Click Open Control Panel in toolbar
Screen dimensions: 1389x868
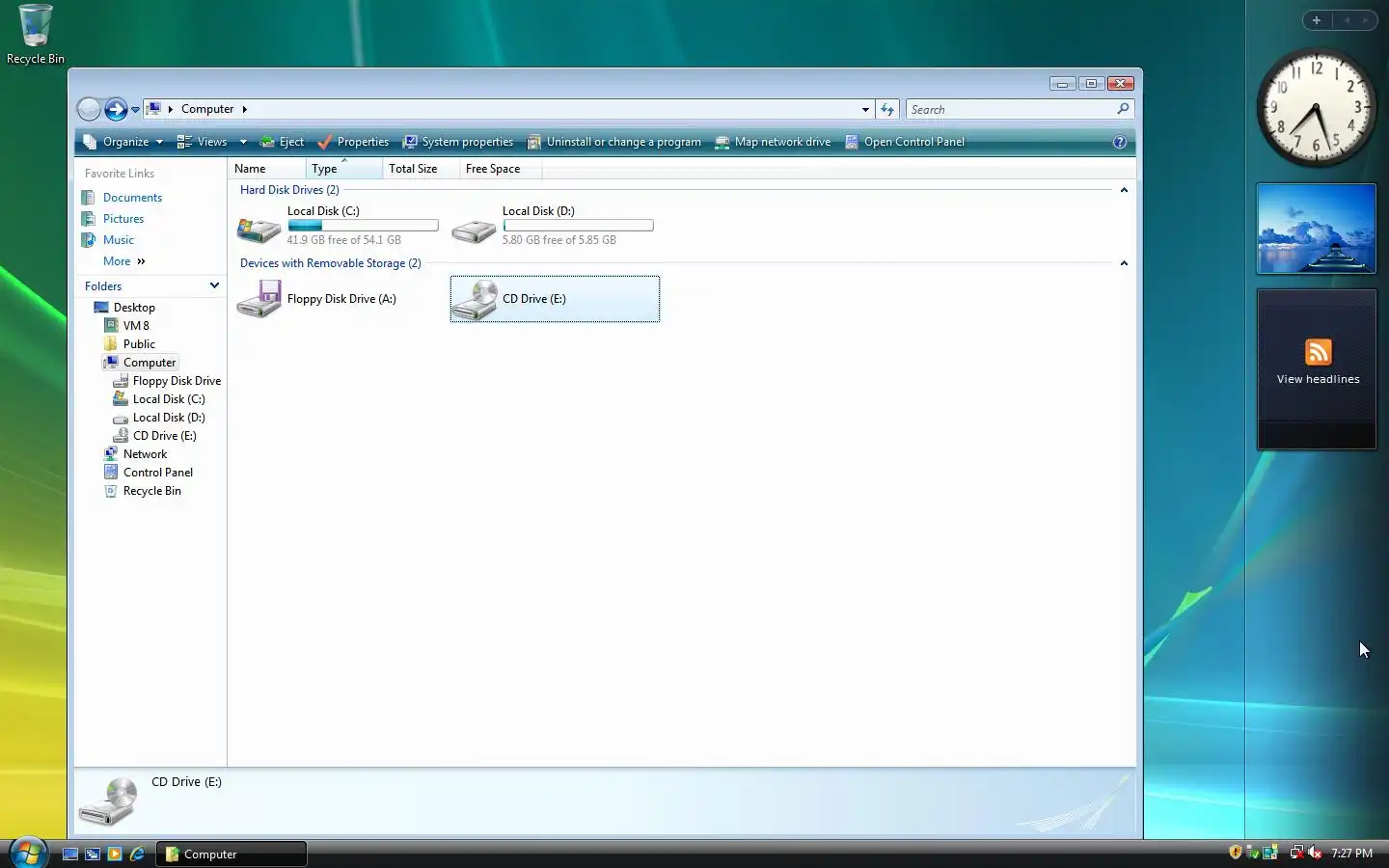(905, 142)
